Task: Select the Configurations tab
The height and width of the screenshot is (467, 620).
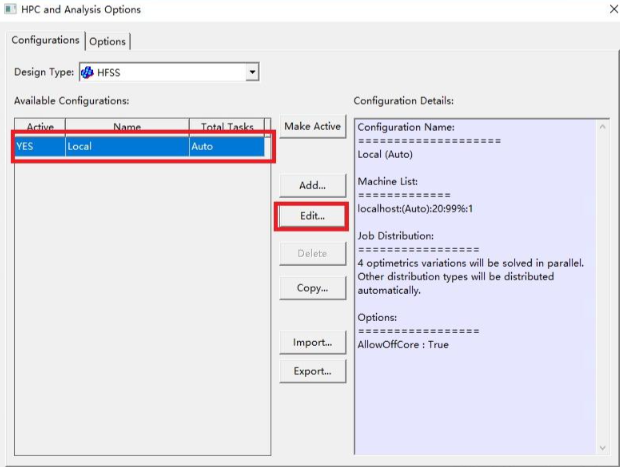Action: 46,40
